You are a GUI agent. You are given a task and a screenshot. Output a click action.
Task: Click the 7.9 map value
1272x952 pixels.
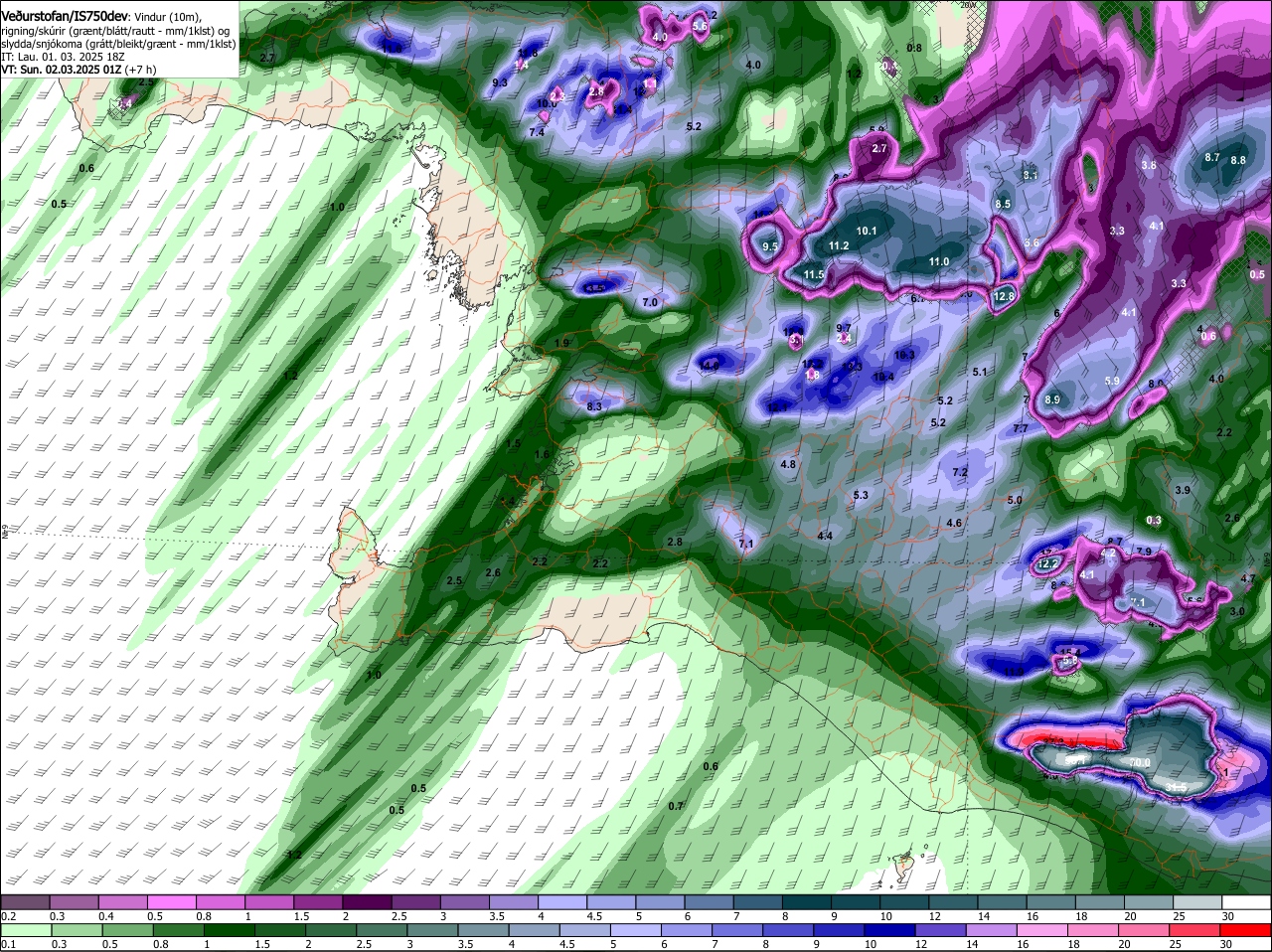pyautogui.click(x=1144, y=552)
